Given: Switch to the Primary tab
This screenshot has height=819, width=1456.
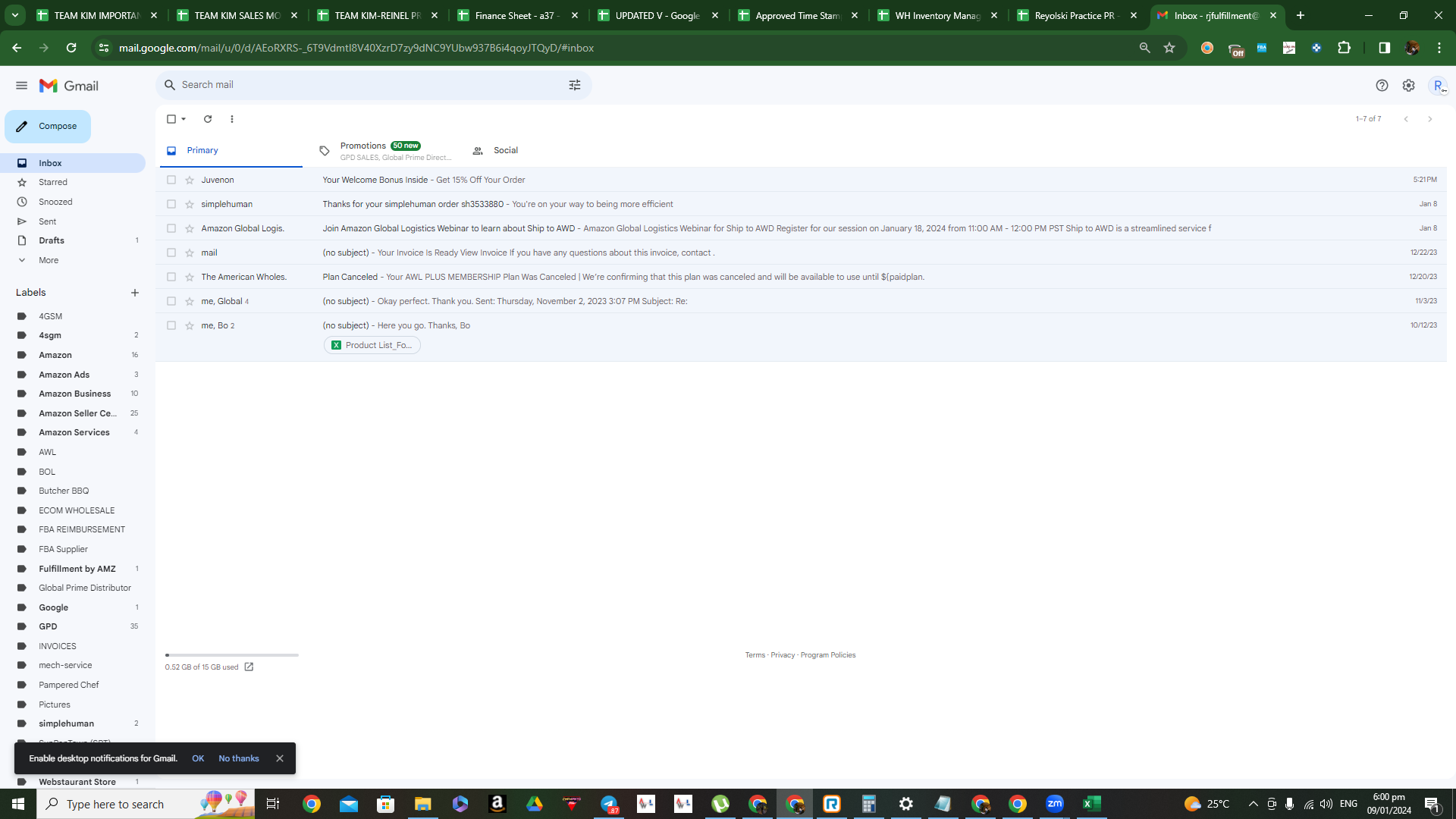Looking at the screenshot, I should click(231, 151).
